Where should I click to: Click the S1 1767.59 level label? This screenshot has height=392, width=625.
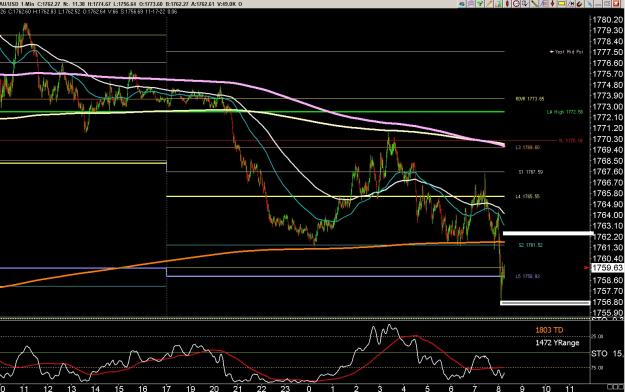531,172
